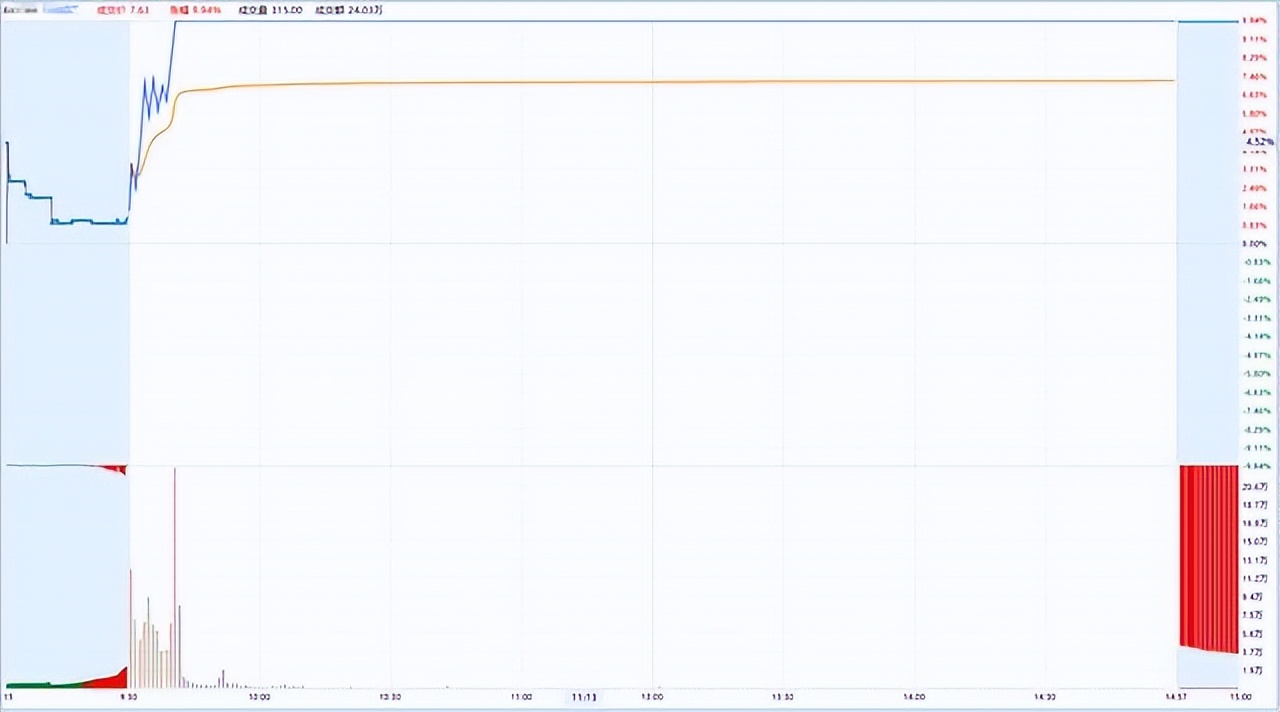Click the 24.03万 turnover value in header
Image resolution: width=1280 pixels, height=712 pixels.
tap(364, 9)
